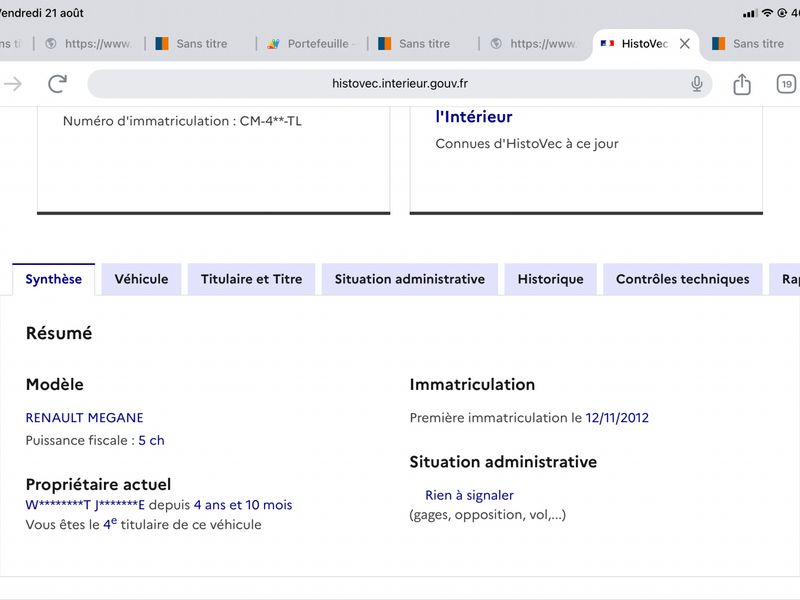The image size is (800, 600).
Task: Open the Situation administrative tab
Action: pos(410,279)
